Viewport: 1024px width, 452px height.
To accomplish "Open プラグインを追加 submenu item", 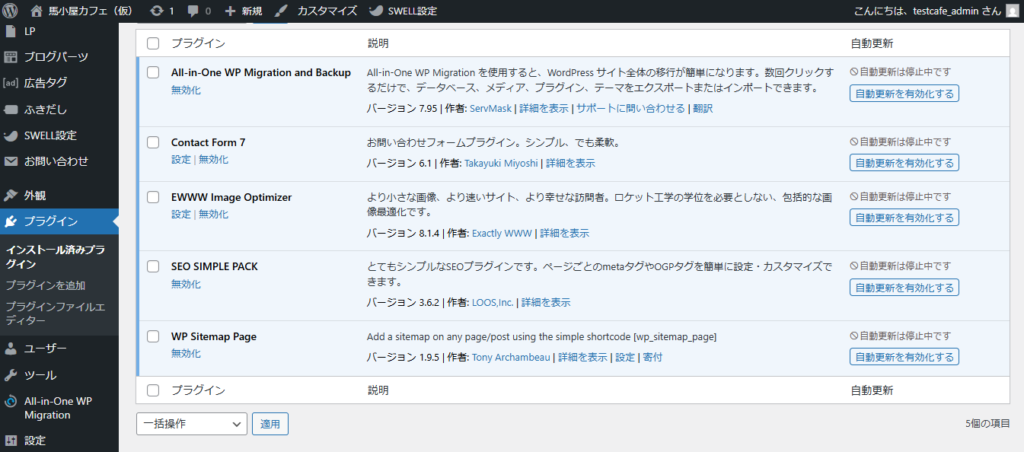I will (x=45, y=285).
